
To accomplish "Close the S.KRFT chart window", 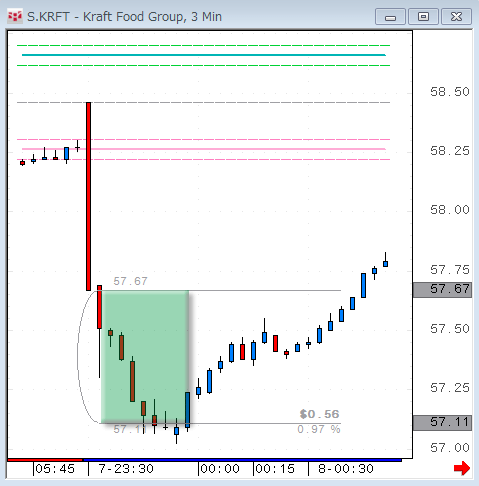I will click(x=456, y=17).
